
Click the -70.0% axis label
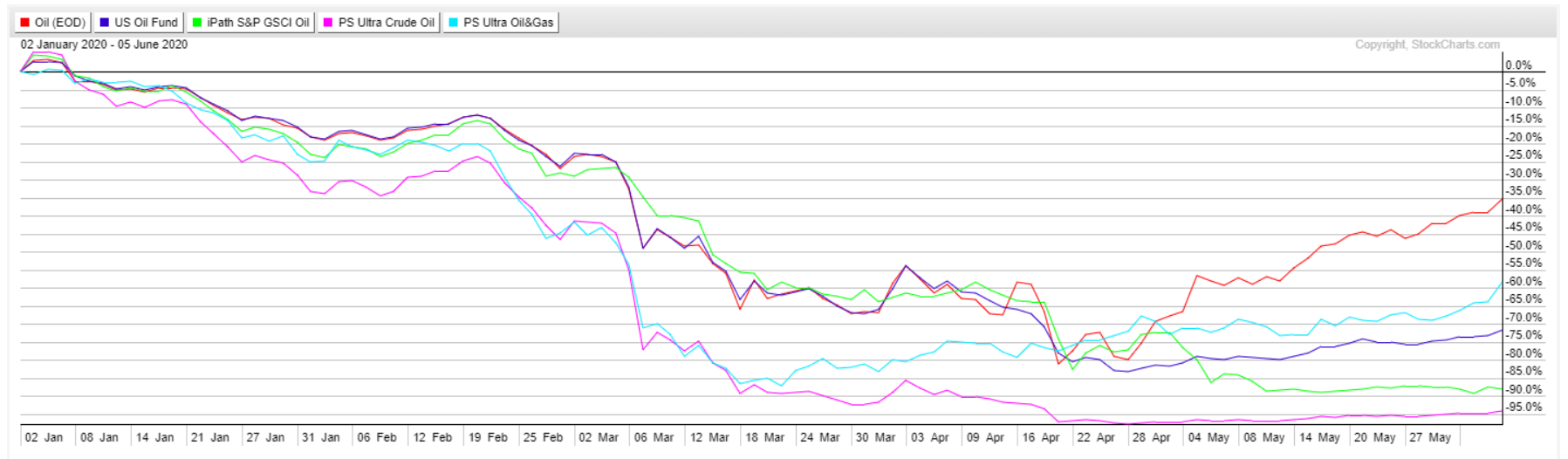[1523, 318]
